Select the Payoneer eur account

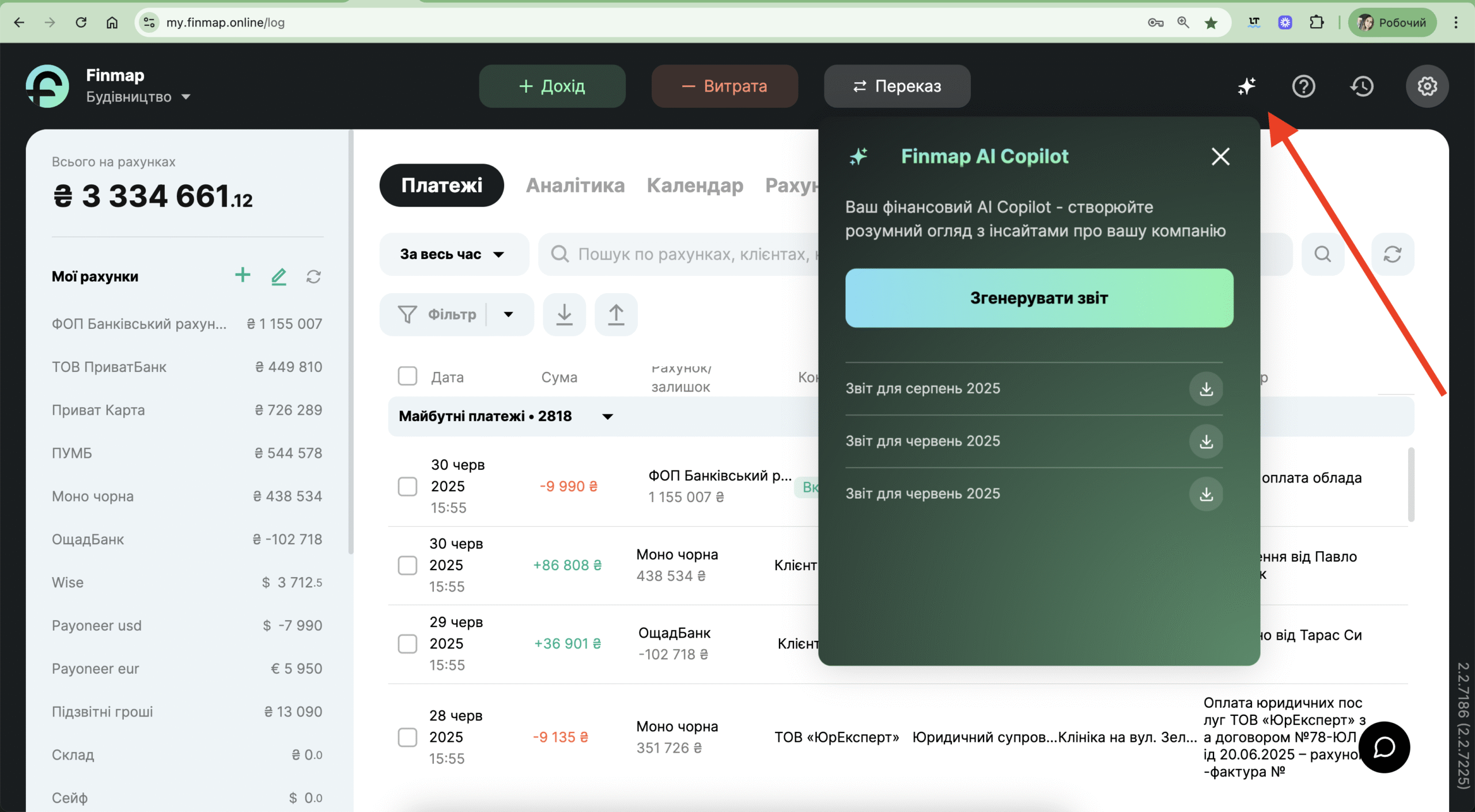tap(187, 669)
